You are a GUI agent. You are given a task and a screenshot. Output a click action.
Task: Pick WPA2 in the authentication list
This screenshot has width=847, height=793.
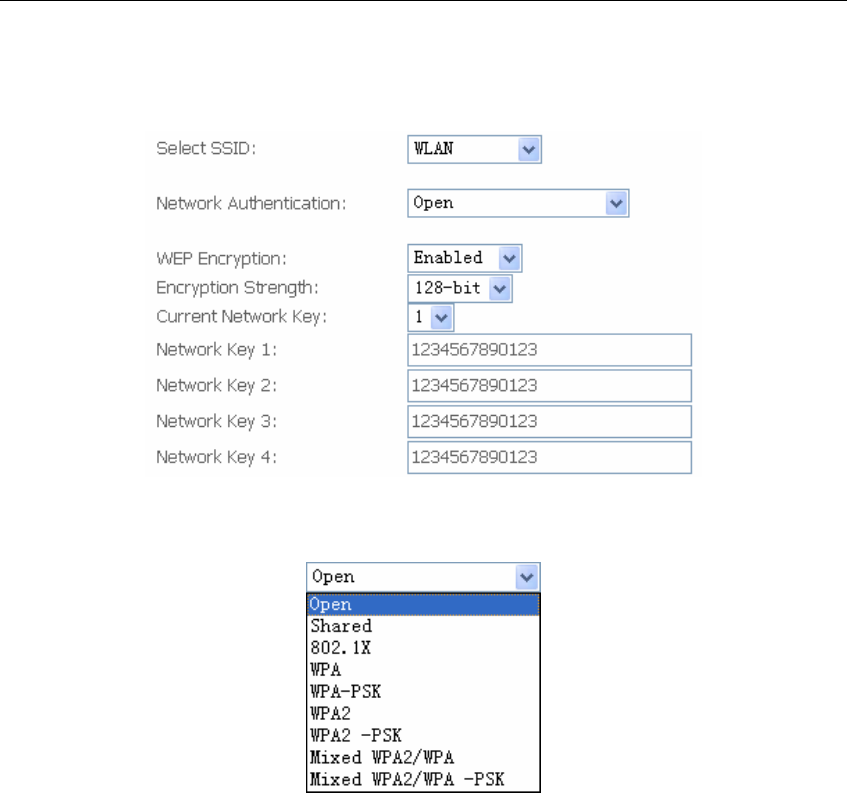(423, 714)
